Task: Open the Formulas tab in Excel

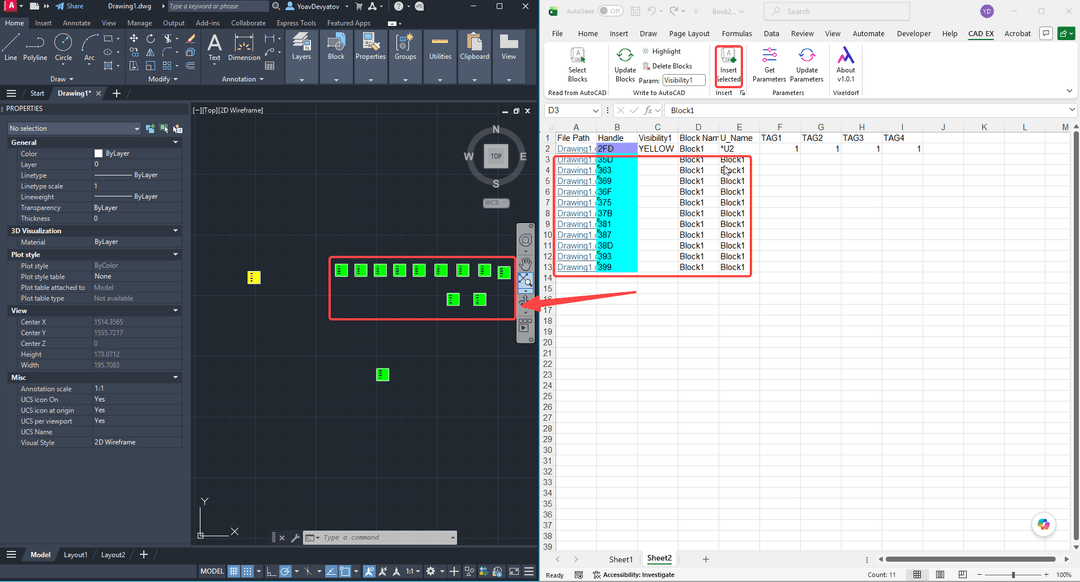Action: point(736,33)
